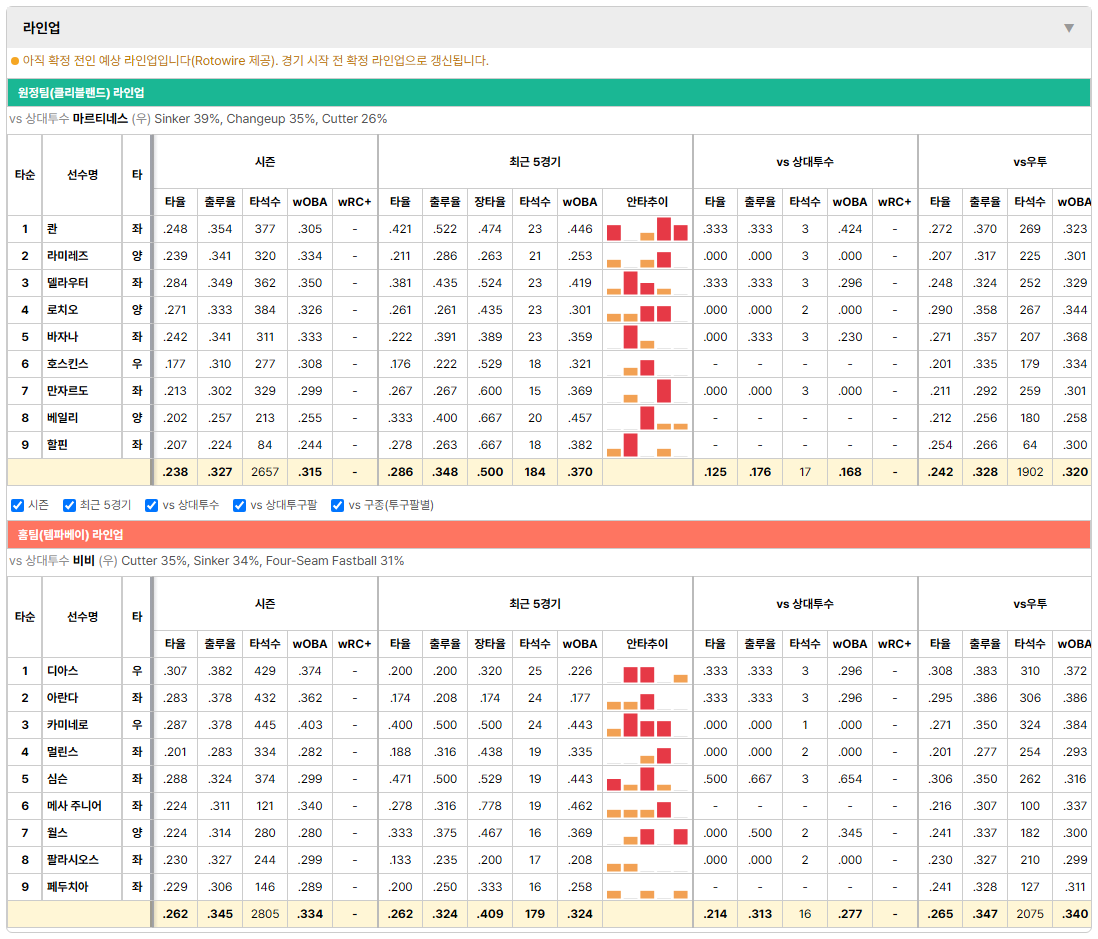Click the 라인업 section title bar
Viewport: 1098px width, 939px height.
click(x=549, y=28)
